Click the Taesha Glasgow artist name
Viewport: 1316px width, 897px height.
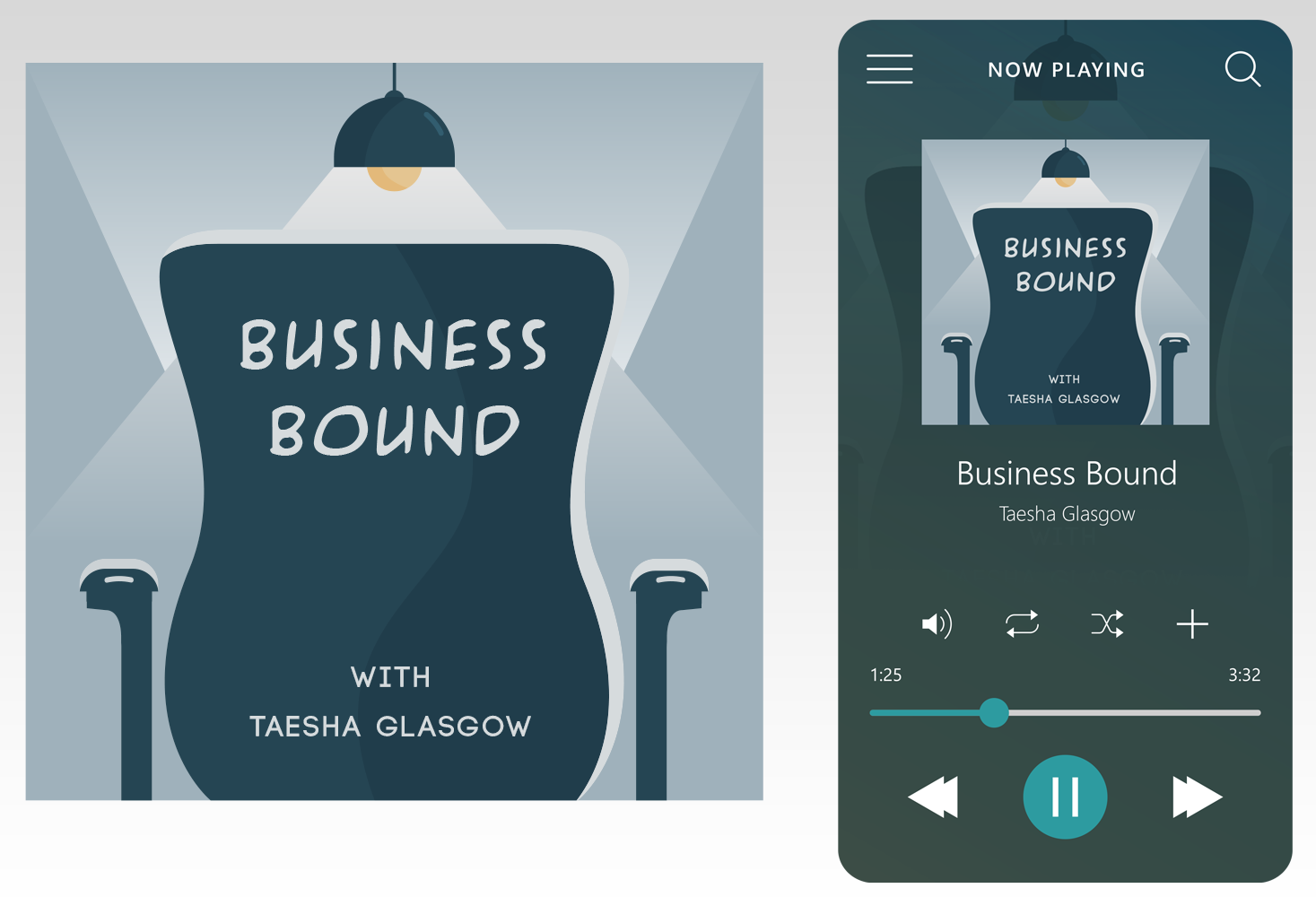(x=1067, y=514)
